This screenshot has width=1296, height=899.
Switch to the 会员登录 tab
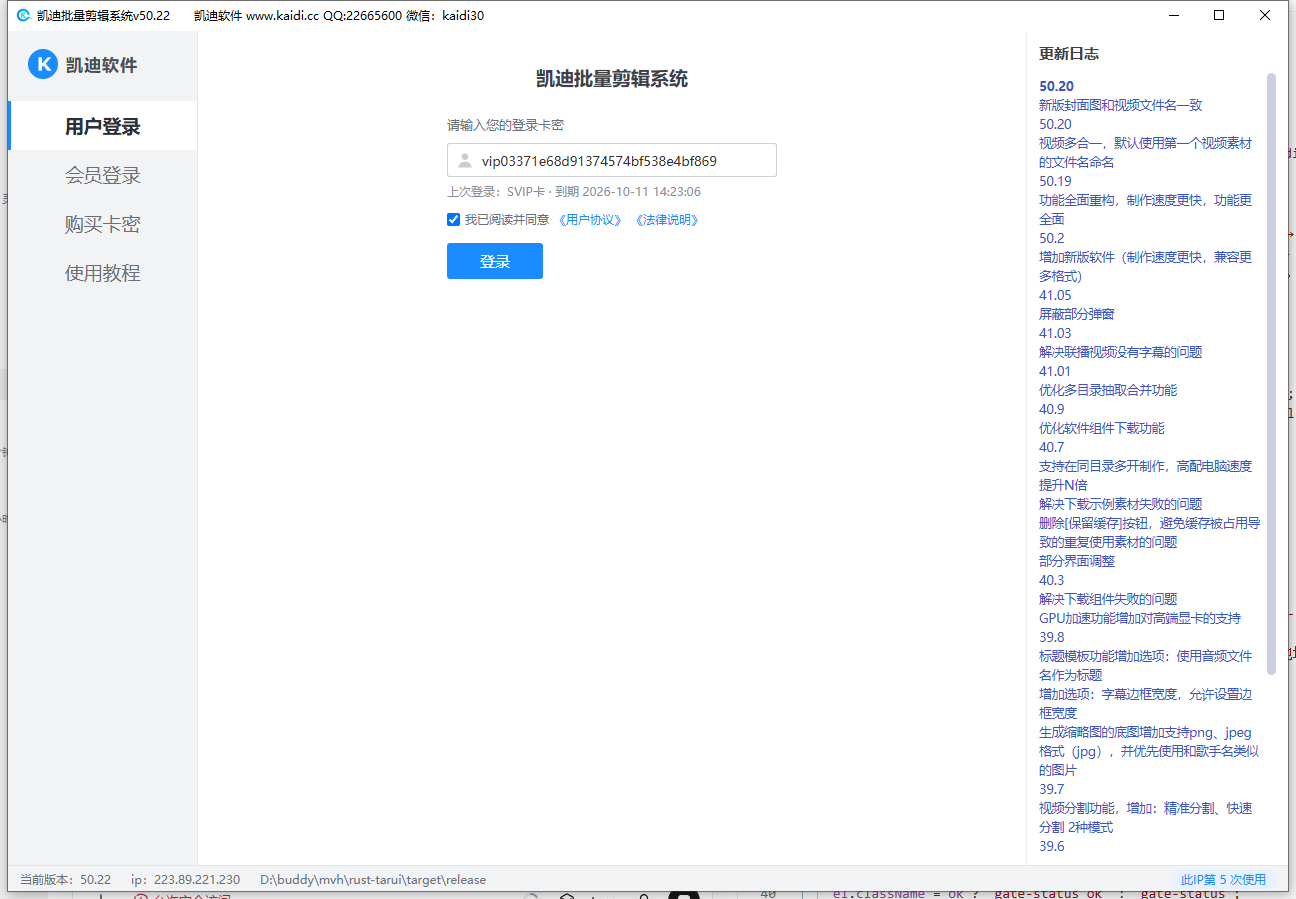pos(103,175)
